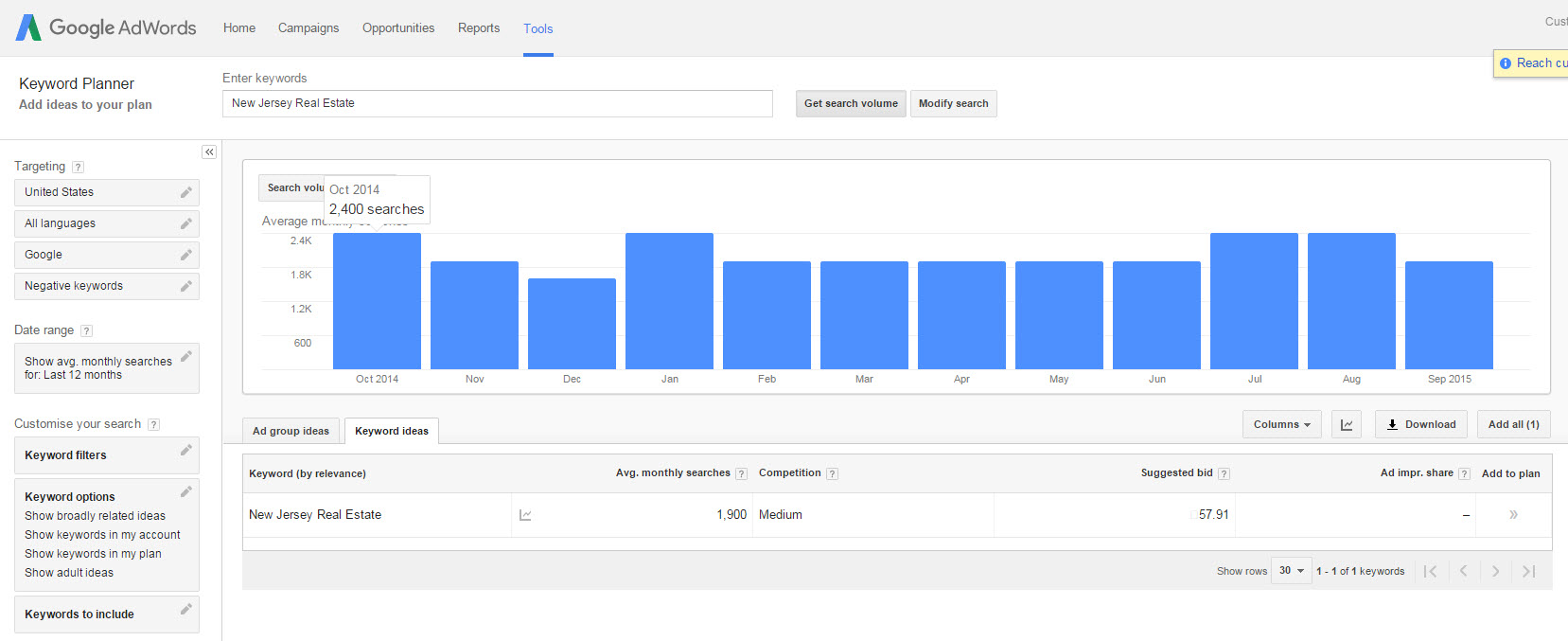Edit Keyword options via pencil icon
Image resolution: width=1568 pixels, height=641 pixels.
tap(186, 491)
